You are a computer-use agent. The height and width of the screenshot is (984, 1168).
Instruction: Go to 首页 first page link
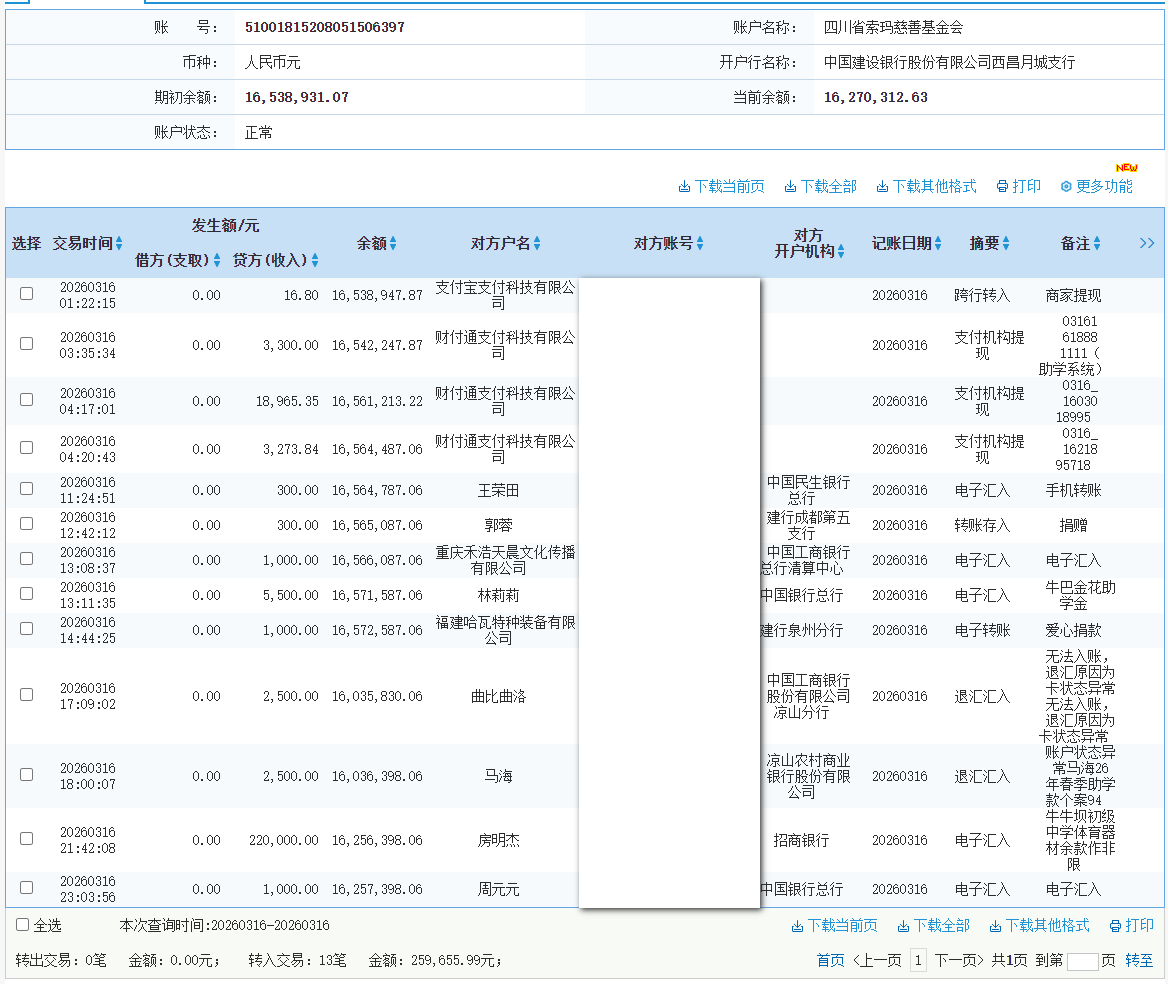pos(829,959)
